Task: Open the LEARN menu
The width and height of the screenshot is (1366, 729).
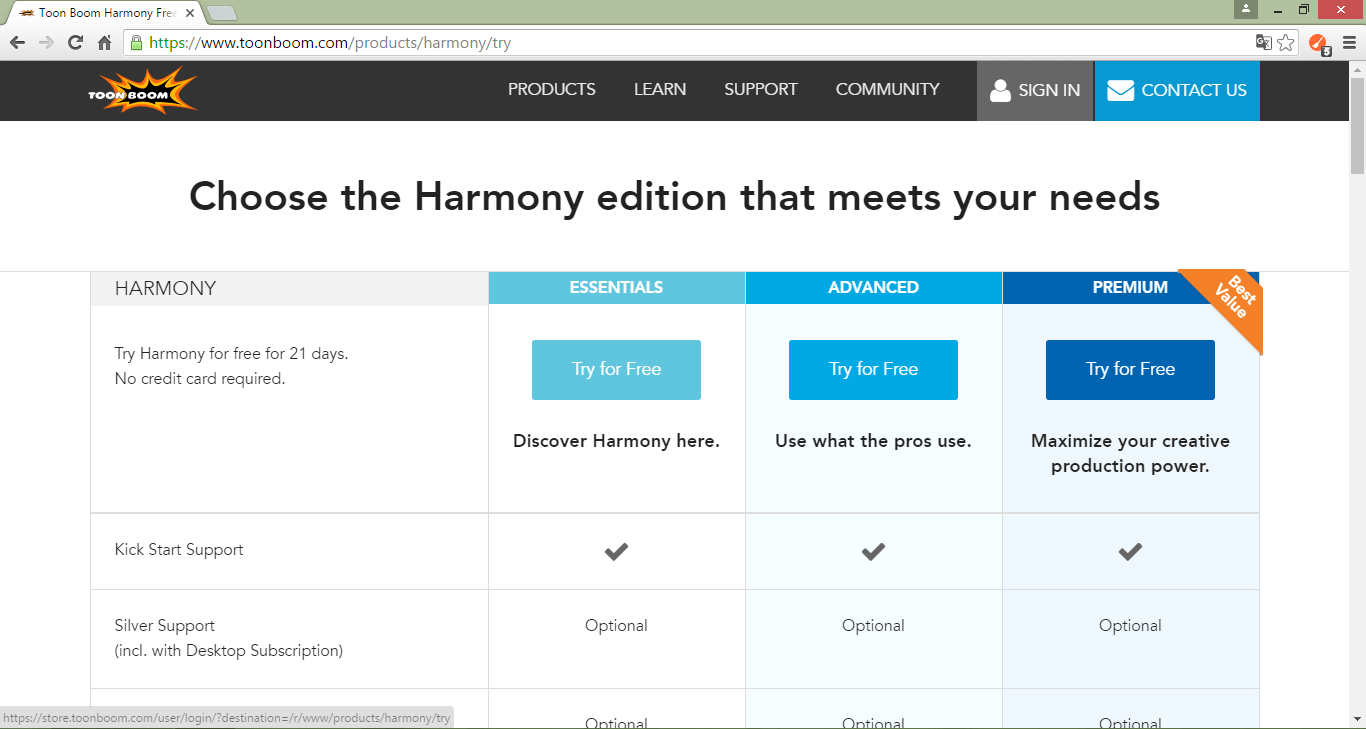Action: [x=660, y=90]
